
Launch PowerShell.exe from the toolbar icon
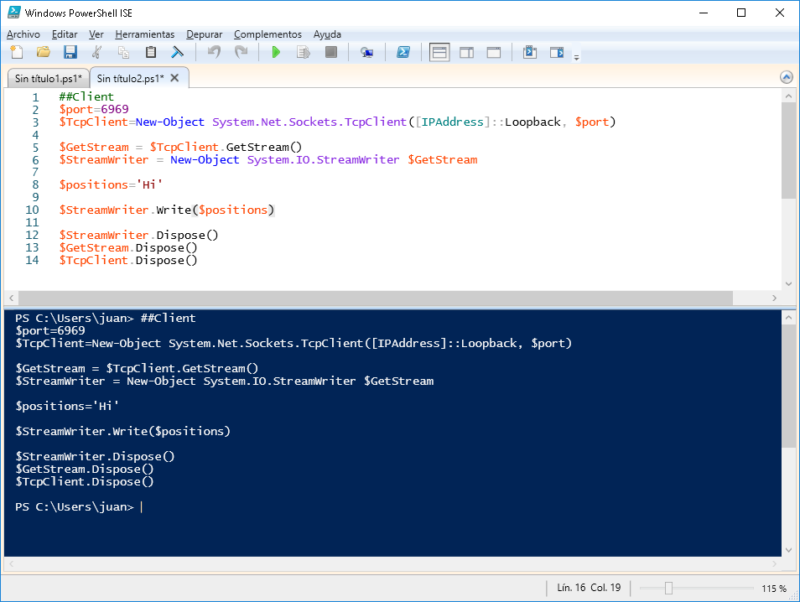404,52
